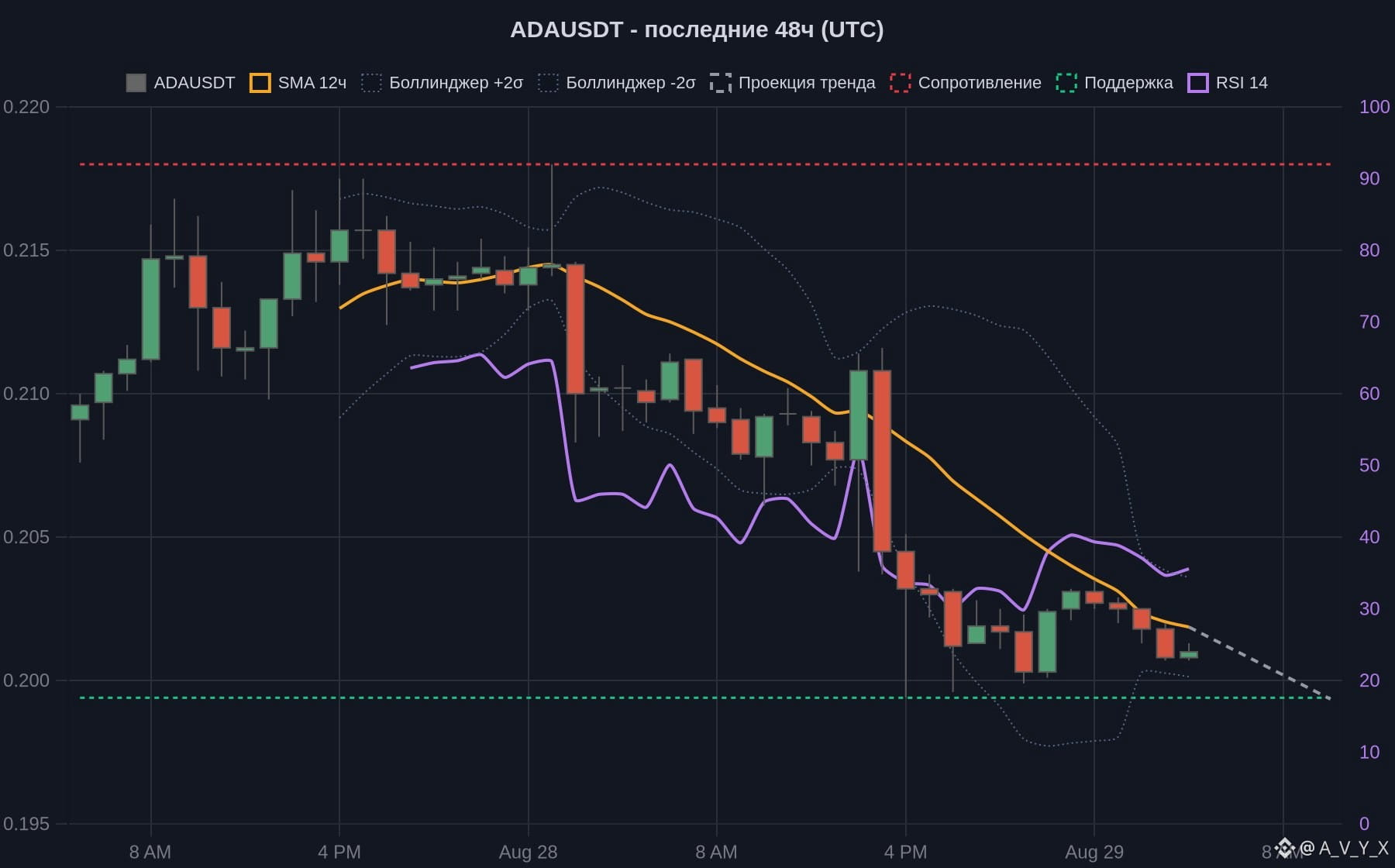Image resolution: width=1395 pixels, height=868 pixels.
Task: Click the RSI axis label 70
Action: [1369, 322]
